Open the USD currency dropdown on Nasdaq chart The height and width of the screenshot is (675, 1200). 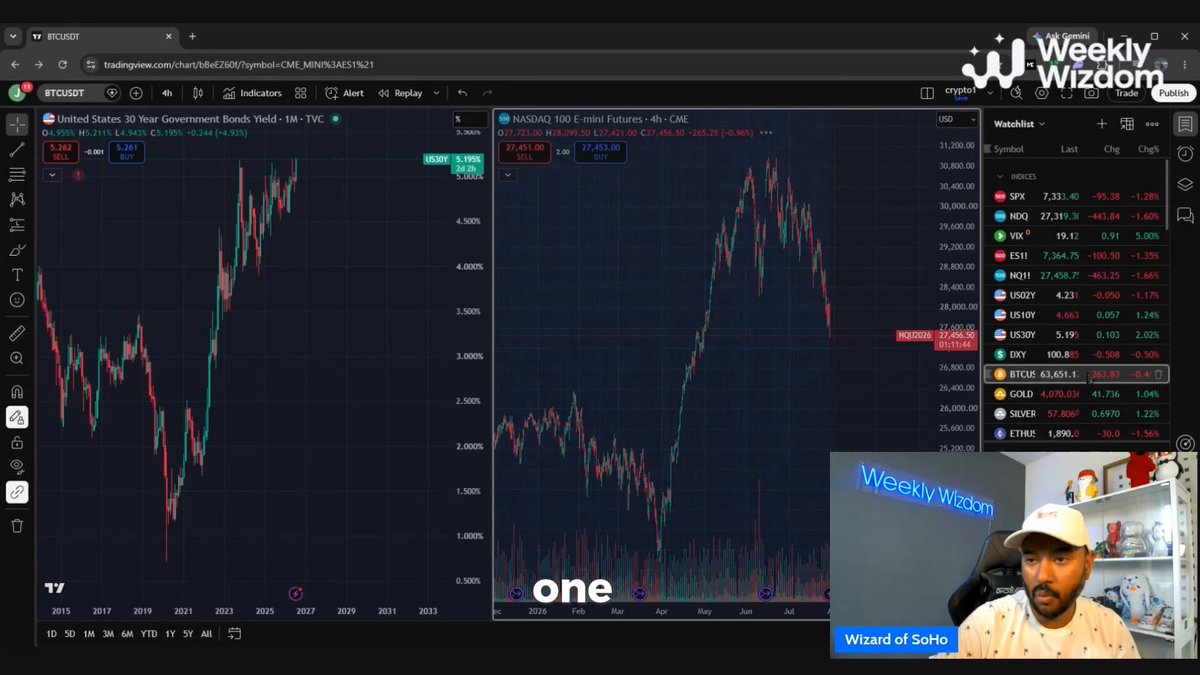(956, 119)
